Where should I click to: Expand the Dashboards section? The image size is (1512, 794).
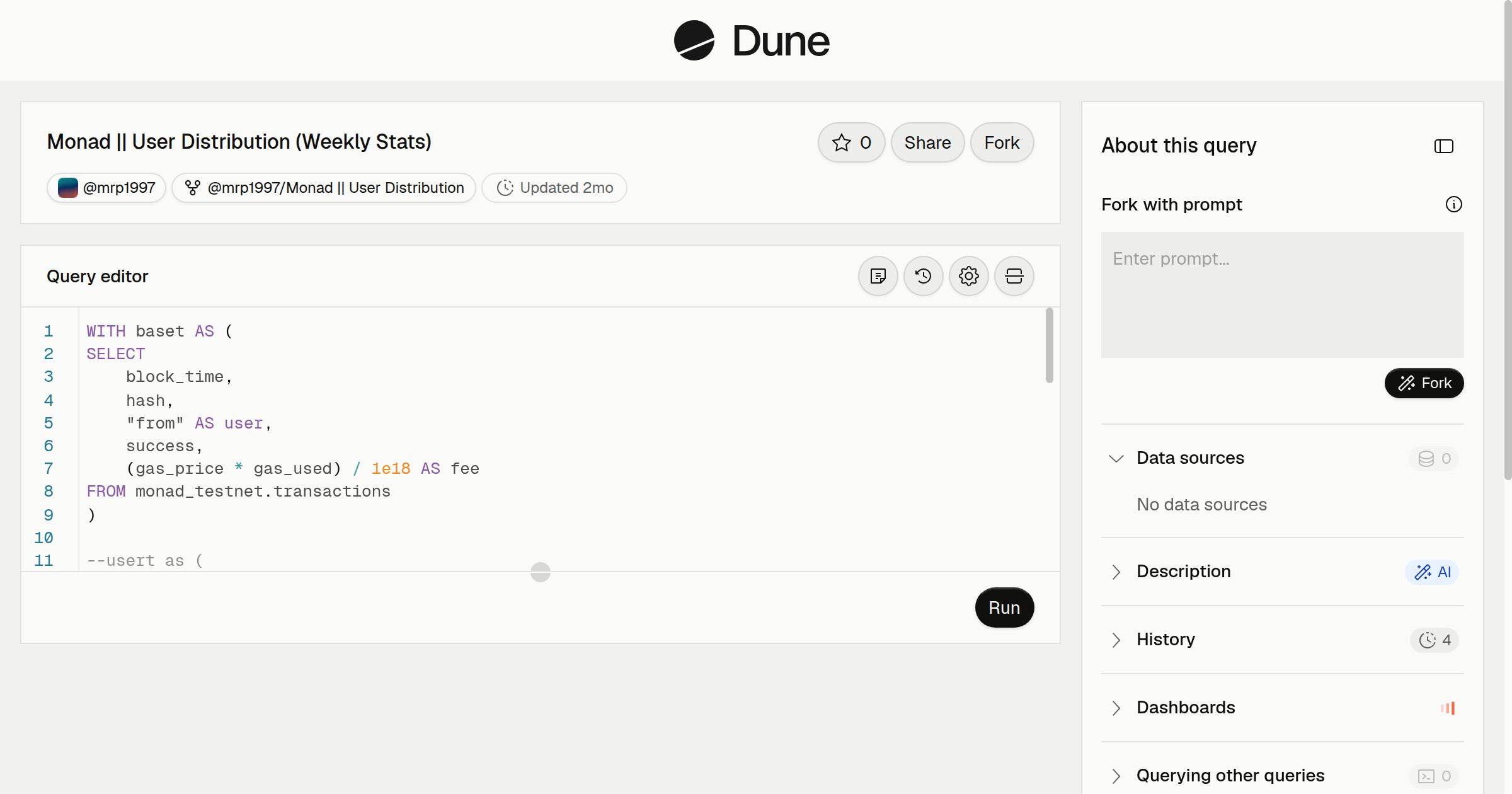coord(1116,708)
